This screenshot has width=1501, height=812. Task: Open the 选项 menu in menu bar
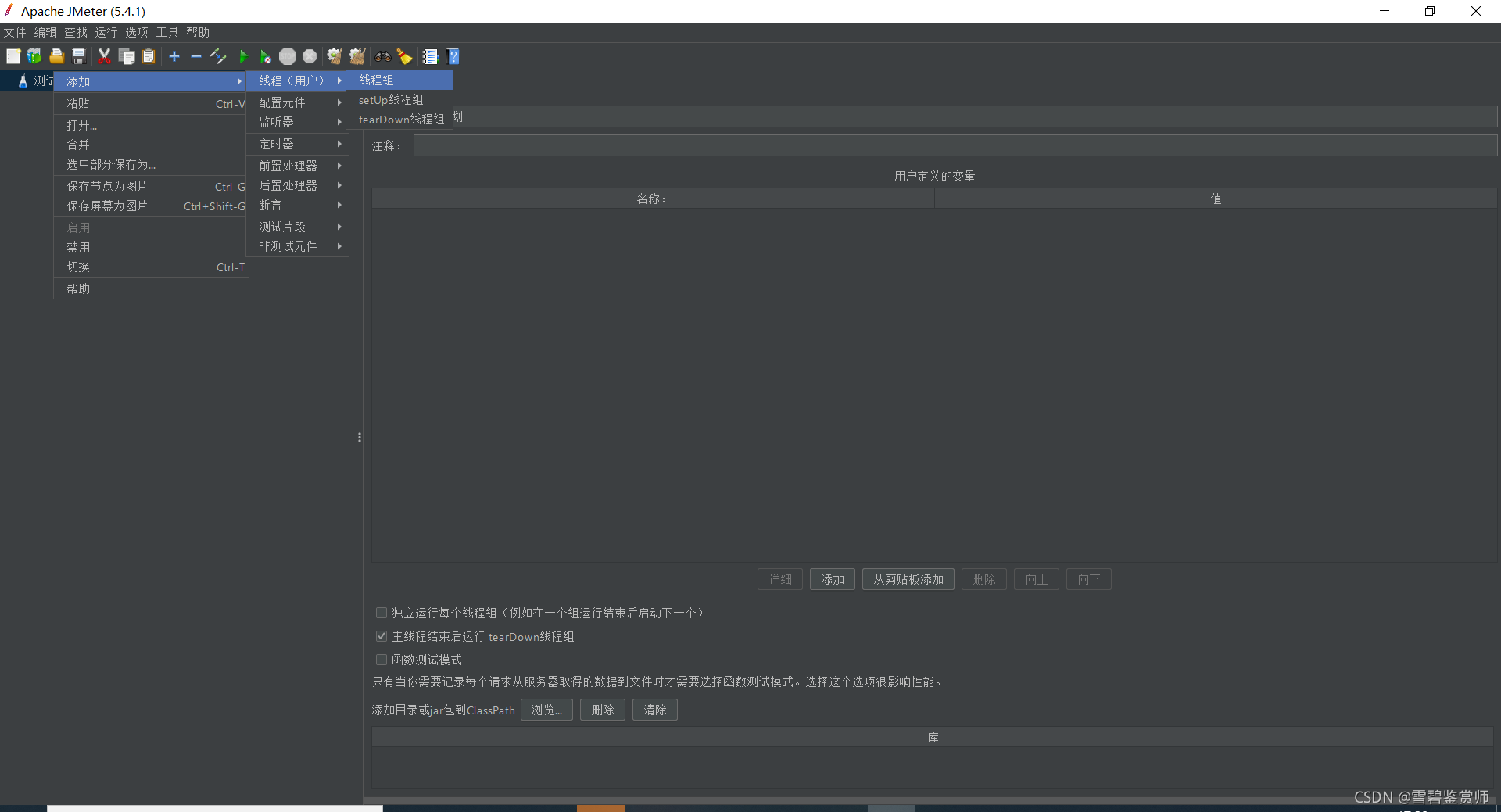click(x=137, y=32)
